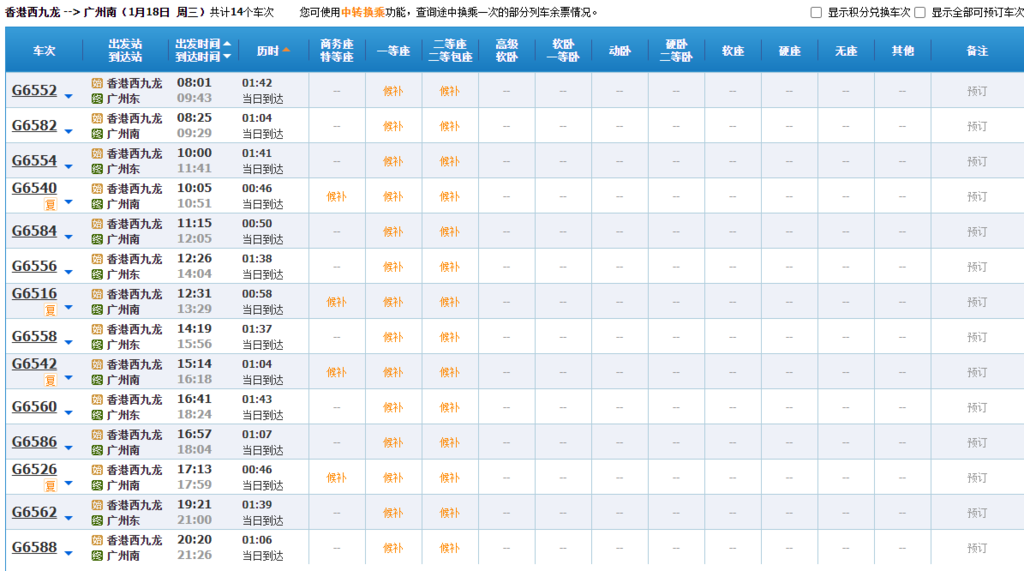
Task: Click destination station icon in G6582 row
Action: click(x=97, y=134)
